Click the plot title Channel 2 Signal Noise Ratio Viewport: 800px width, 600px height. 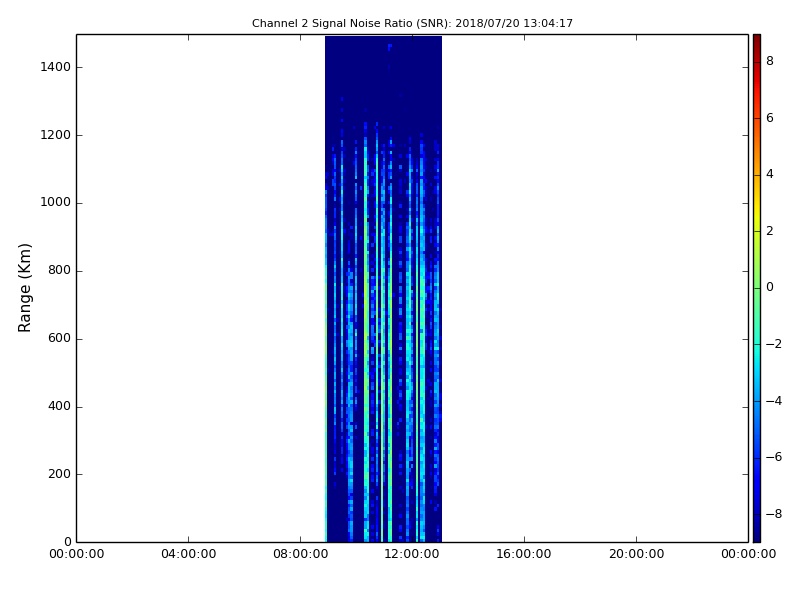[x=412, y=23]
